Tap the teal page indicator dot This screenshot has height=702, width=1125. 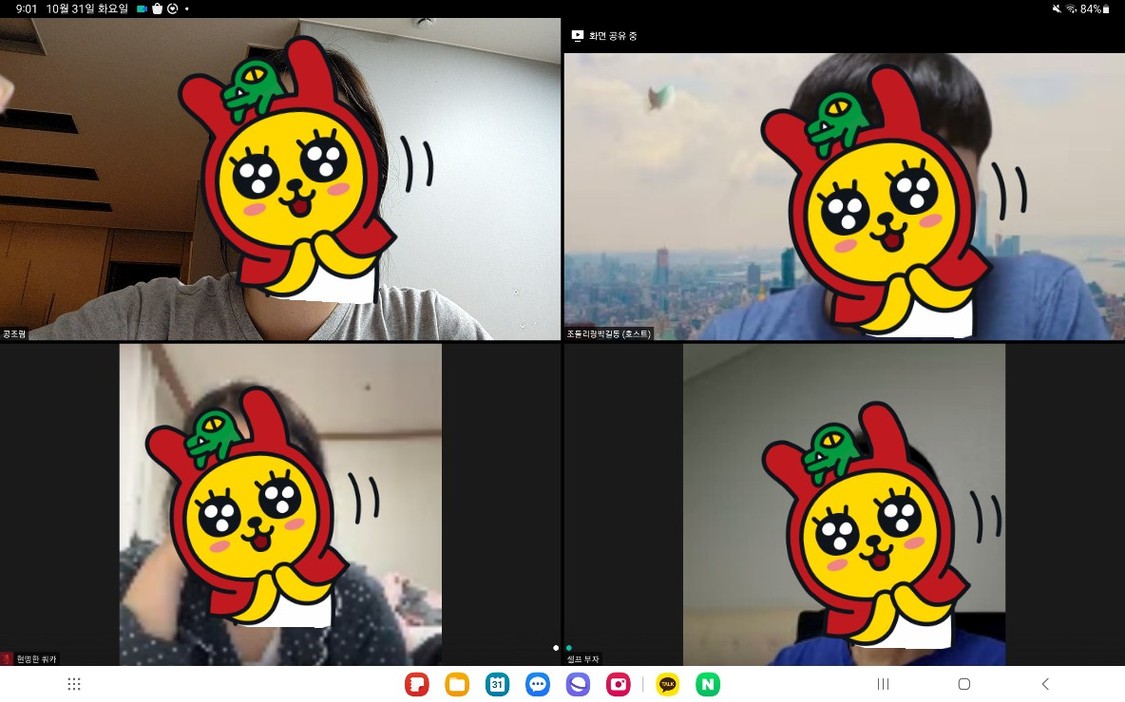569,647
